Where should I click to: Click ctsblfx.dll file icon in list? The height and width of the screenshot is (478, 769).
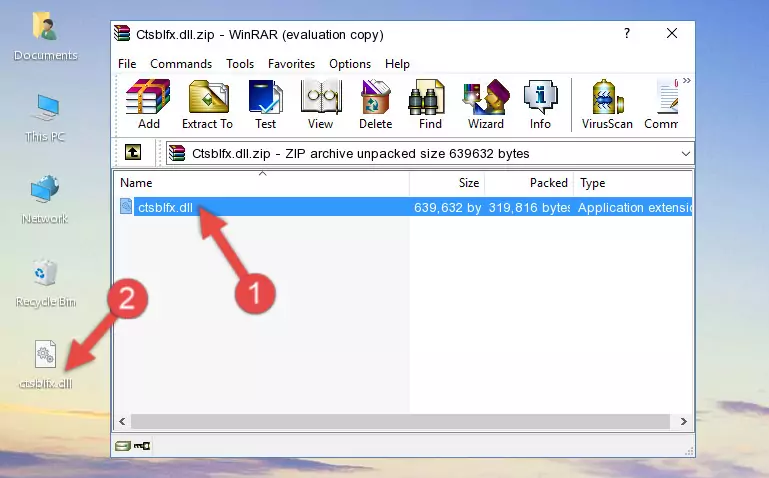pos(126,206)
